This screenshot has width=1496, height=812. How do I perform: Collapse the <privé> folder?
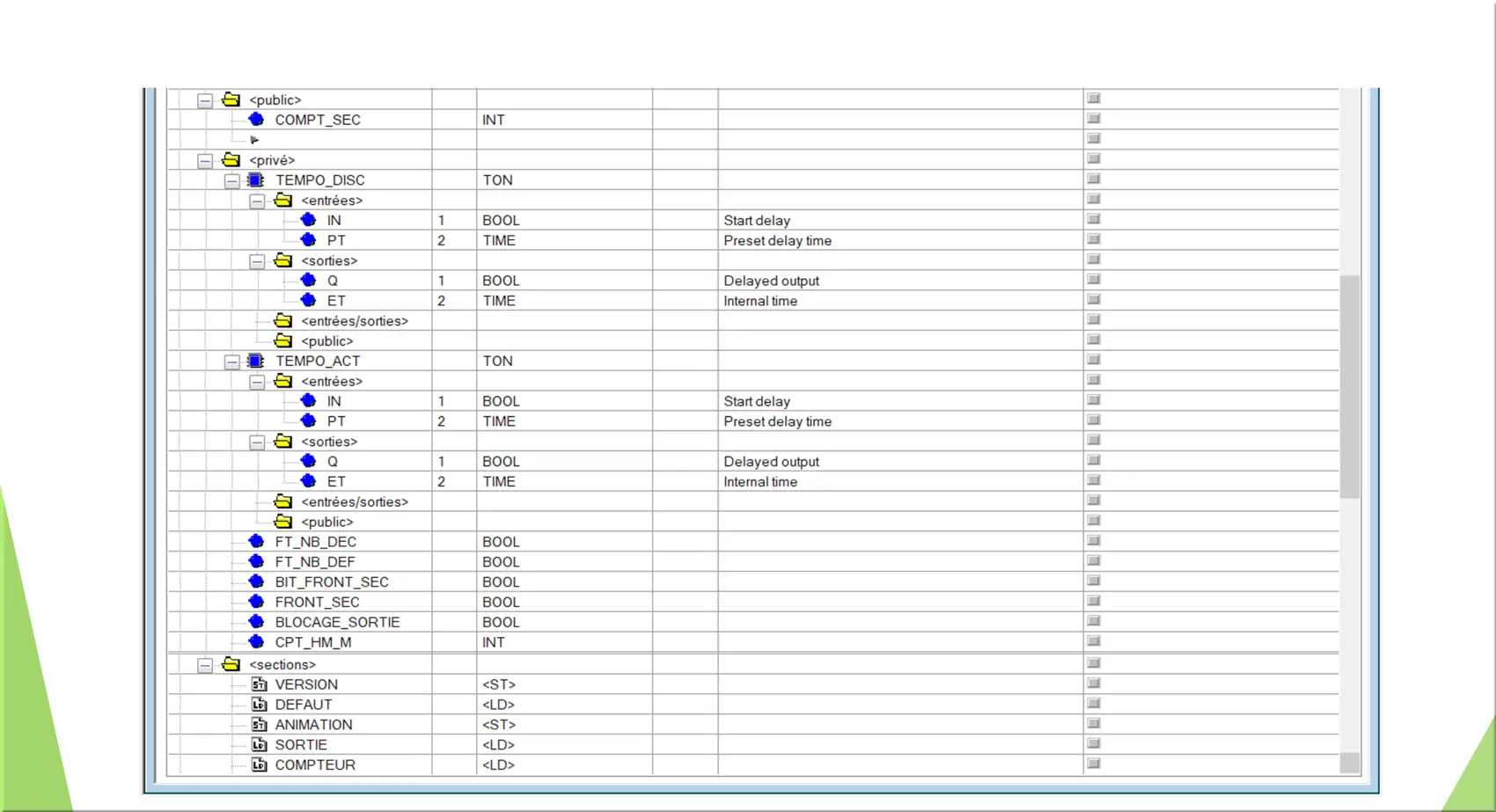[x=205, y=161]
